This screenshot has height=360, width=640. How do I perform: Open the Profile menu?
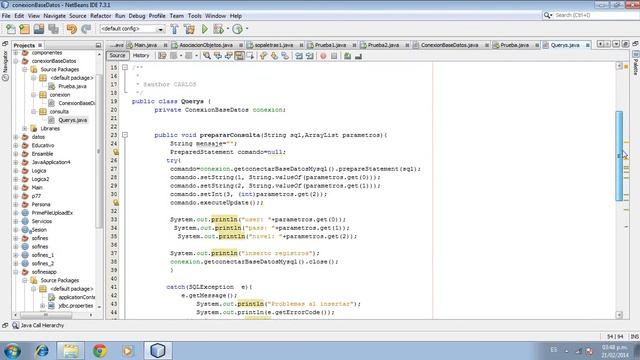point(157,16)
